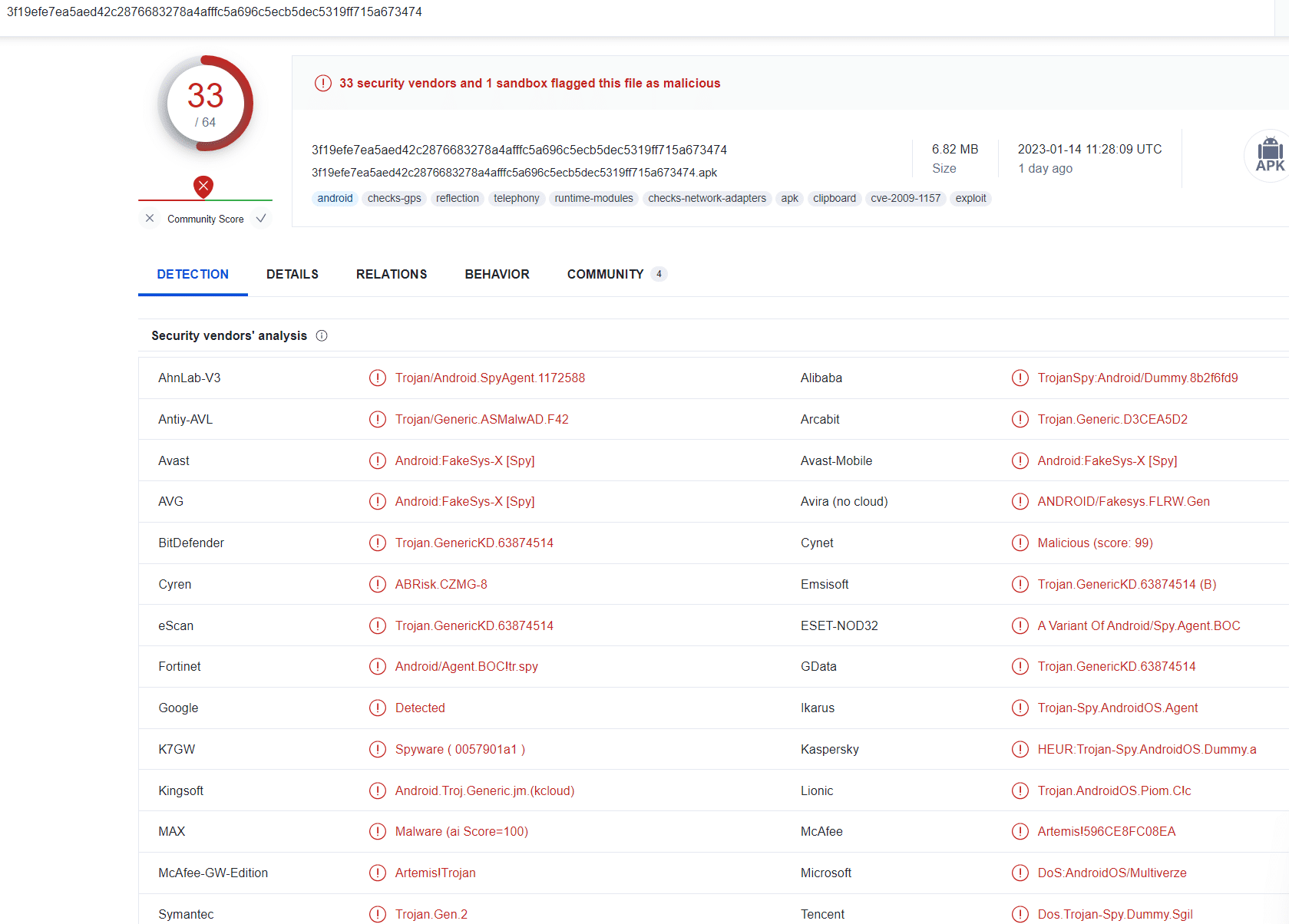Open the cve-2009-1157 tag
The width and height of the screenshot is (1289, 924).
(906, 198)
